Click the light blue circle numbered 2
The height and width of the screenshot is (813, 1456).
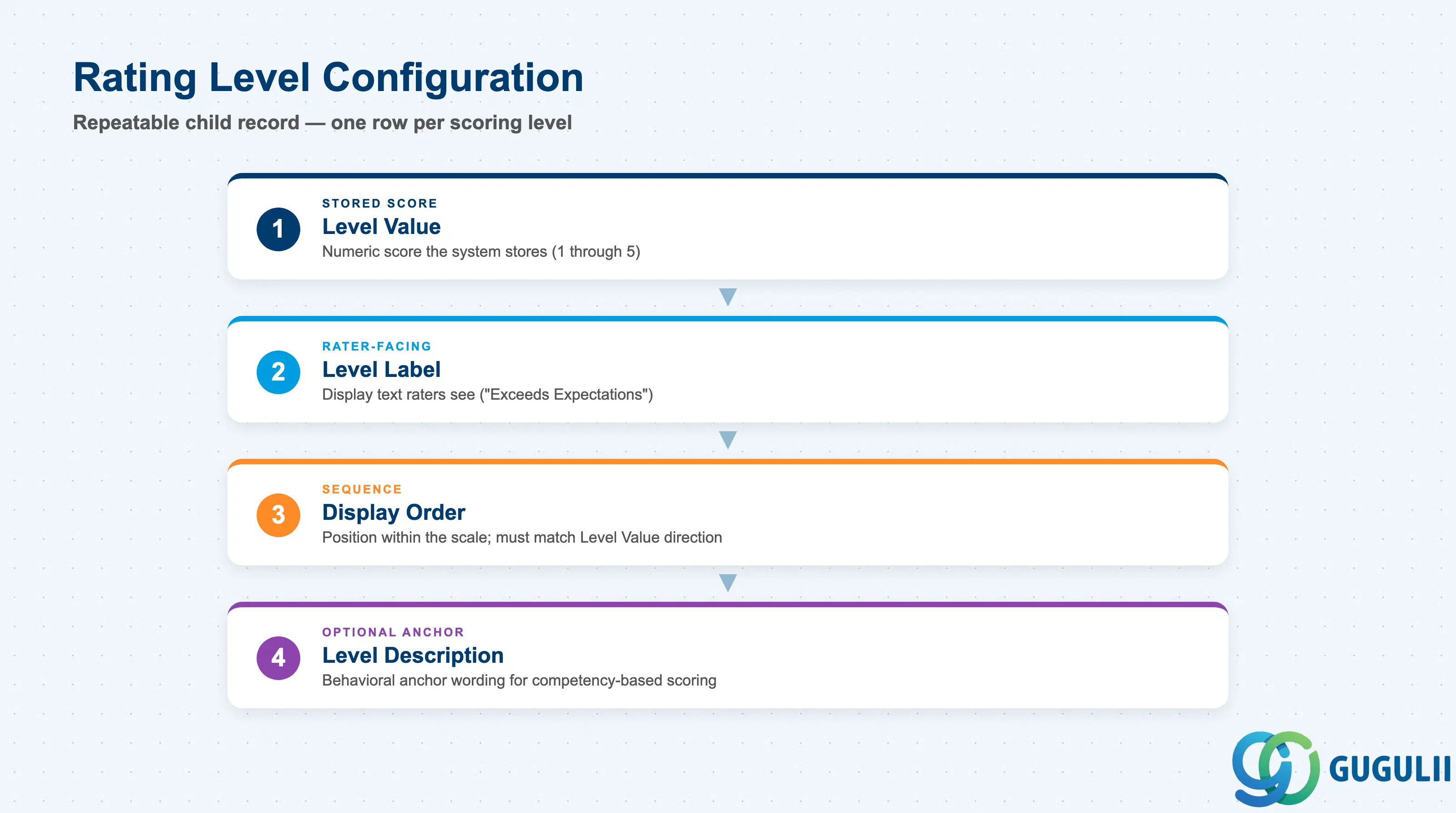(x=278, y=372)
